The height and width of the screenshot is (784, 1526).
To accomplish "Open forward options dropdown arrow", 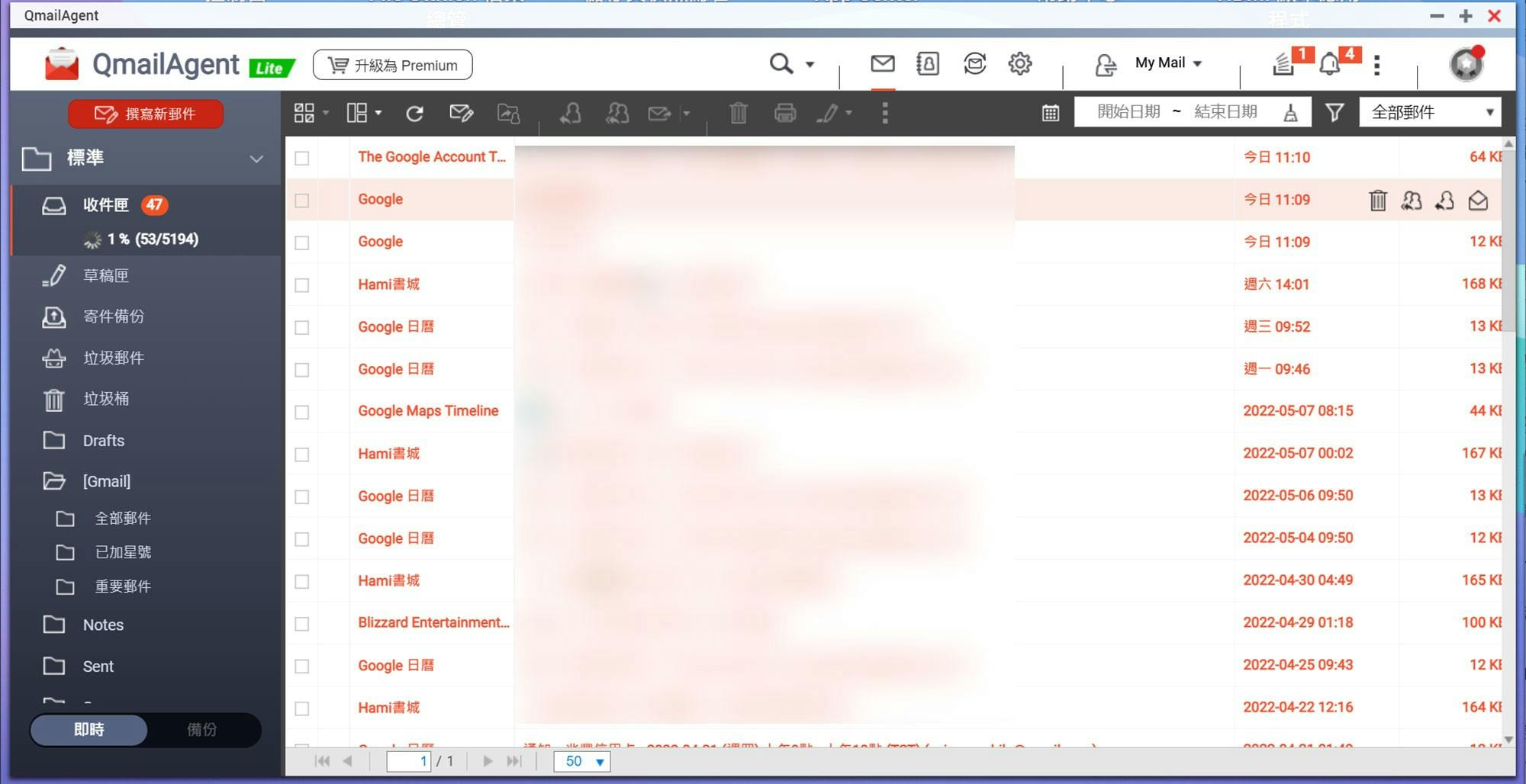I will pos(686,114).
